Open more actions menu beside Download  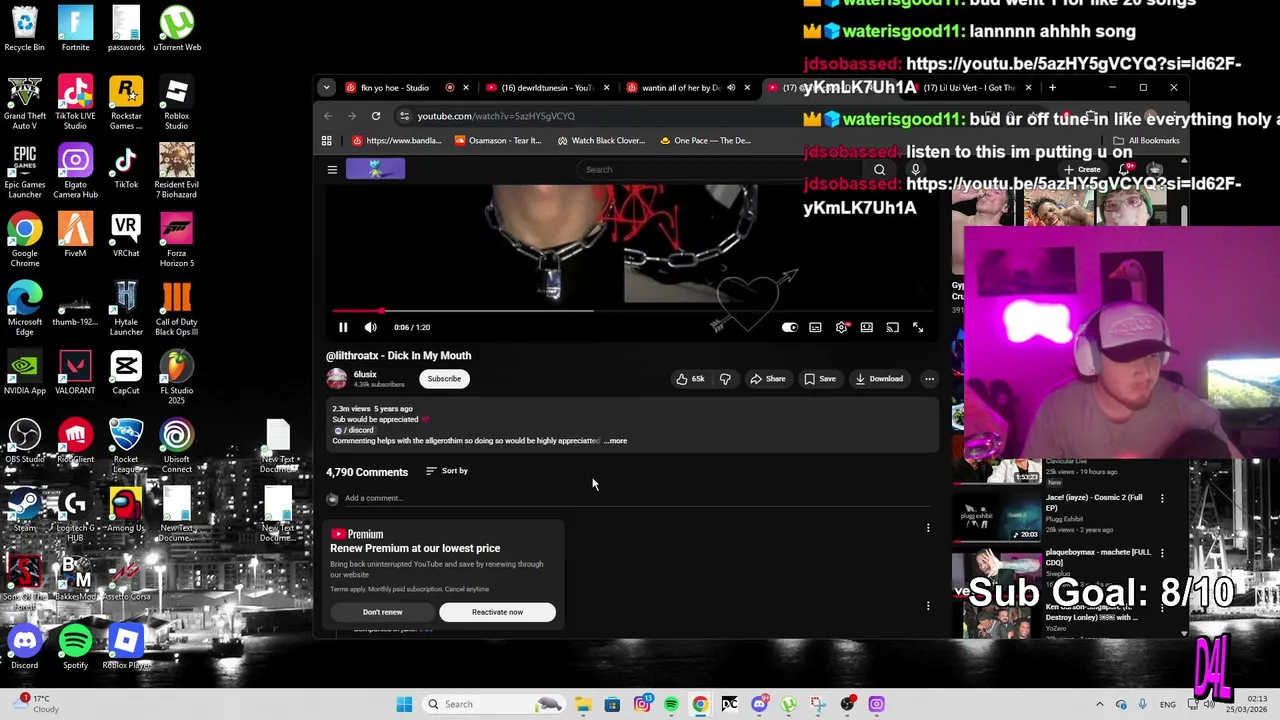coord(929,379)
